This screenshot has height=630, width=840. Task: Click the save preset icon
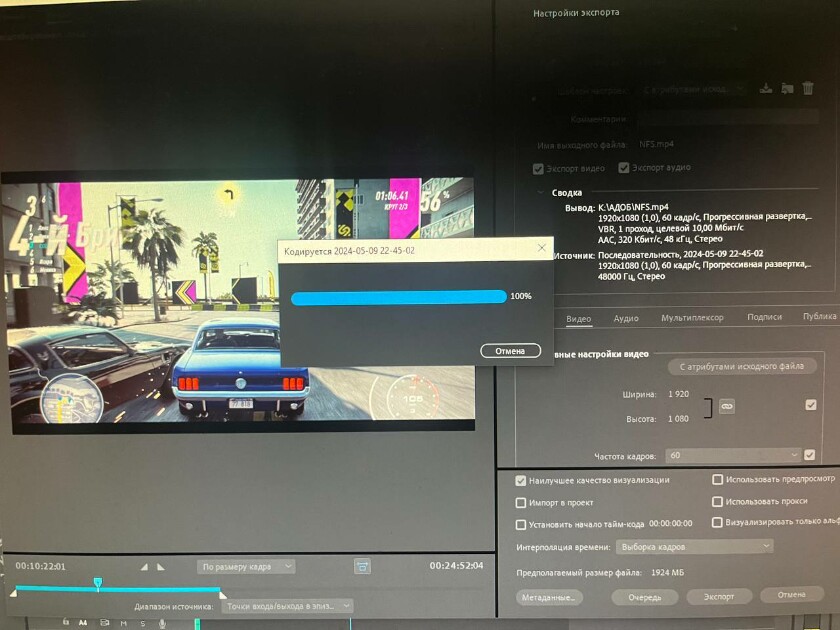point(766,88)
